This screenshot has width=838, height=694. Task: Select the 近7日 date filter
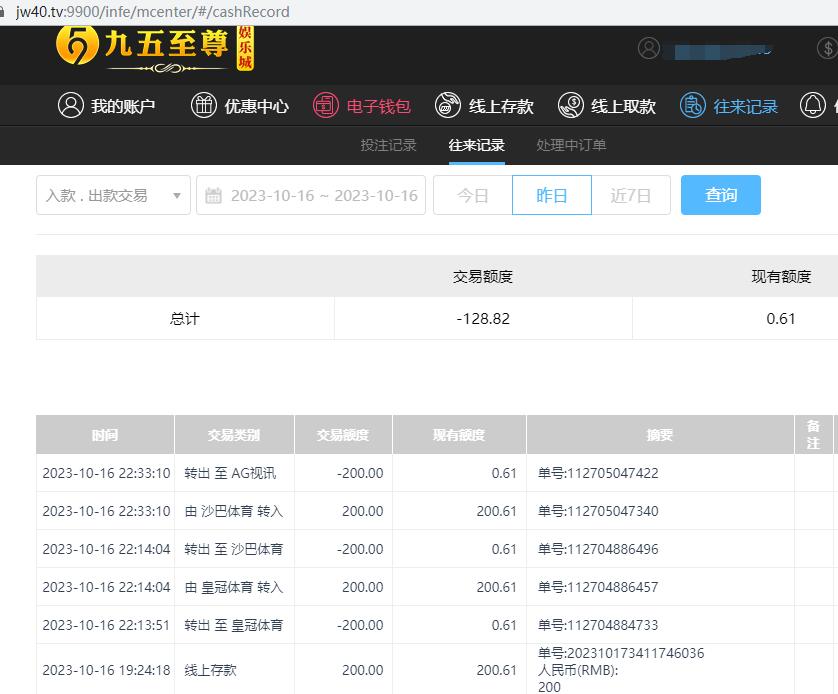[630, 195]
